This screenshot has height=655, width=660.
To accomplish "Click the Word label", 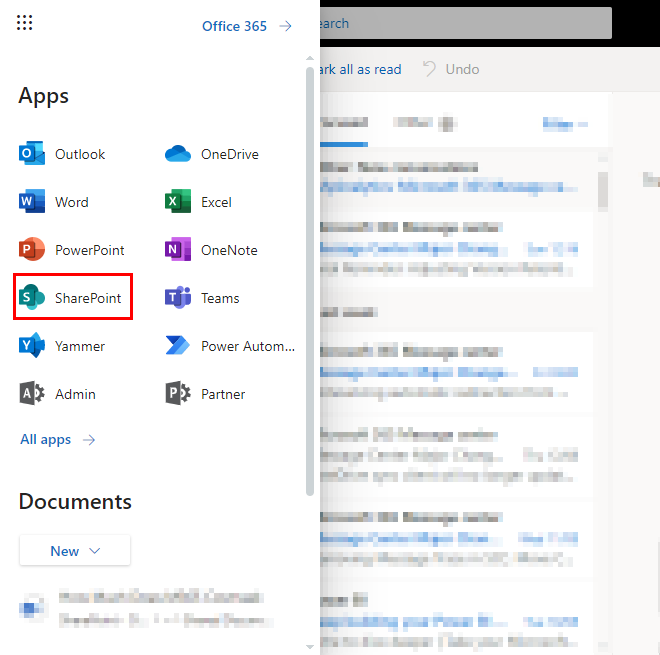I will click(72, 202).
